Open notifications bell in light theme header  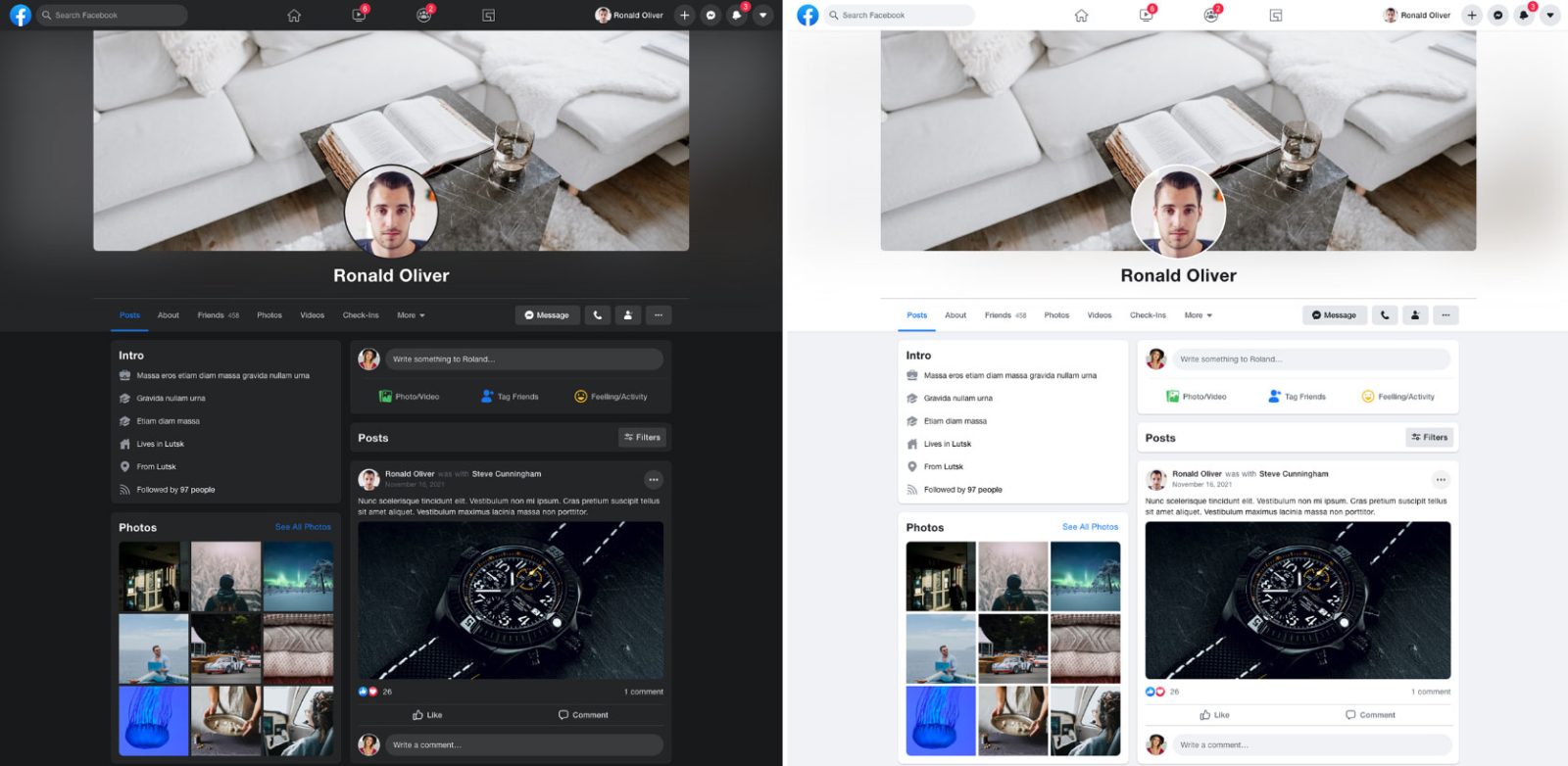click(x=1524, y=15)
